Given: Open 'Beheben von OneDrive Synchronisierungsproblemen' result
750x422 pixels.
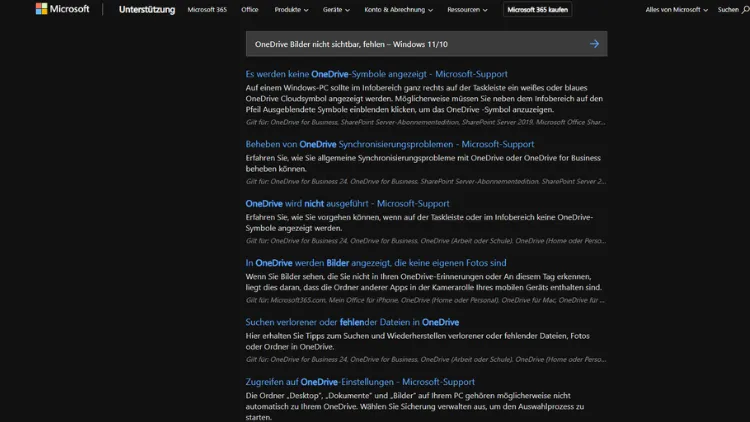Looking at the screenshot, I should coord(390,144).
